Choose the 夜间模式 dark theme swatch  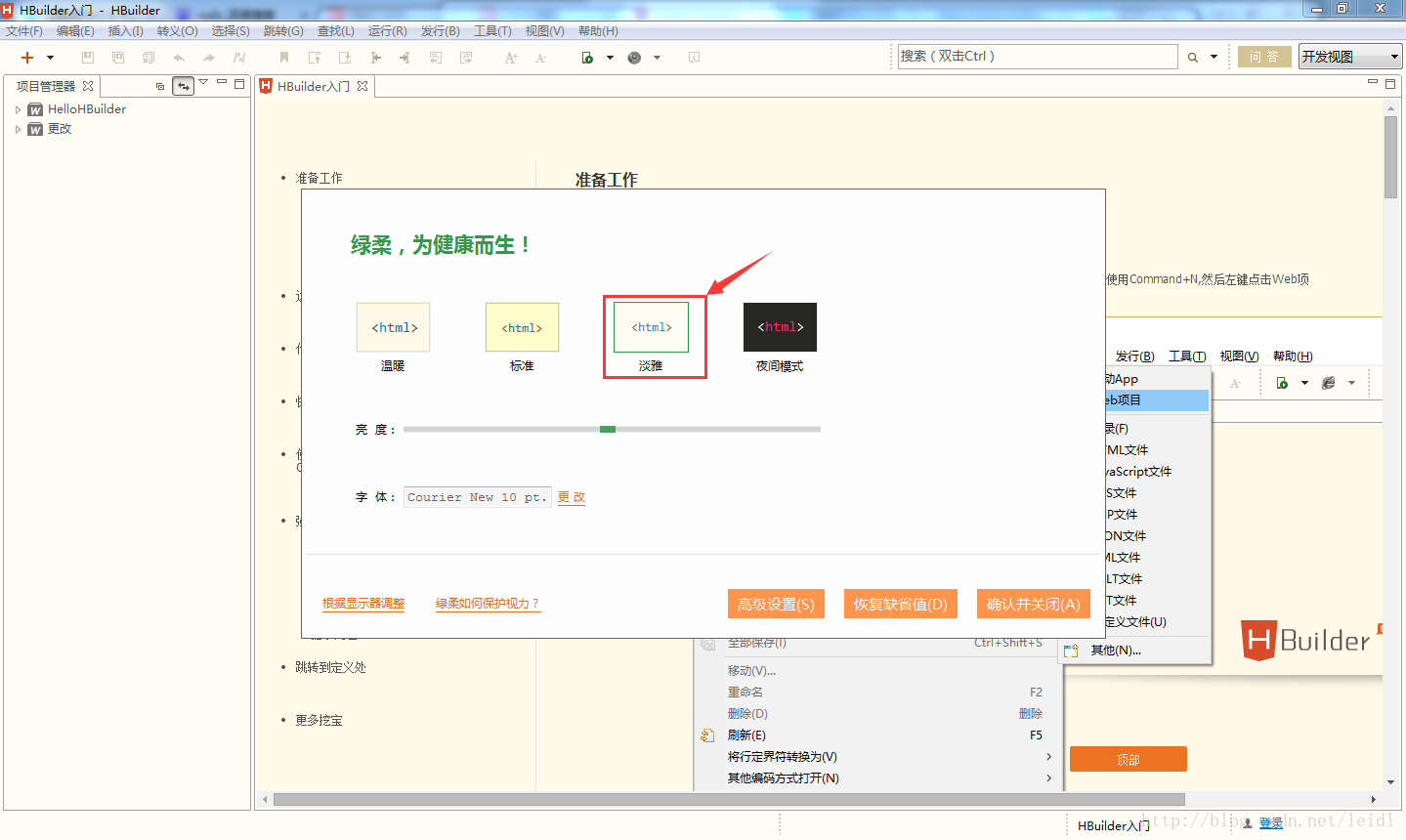click(x=780, y=327)
